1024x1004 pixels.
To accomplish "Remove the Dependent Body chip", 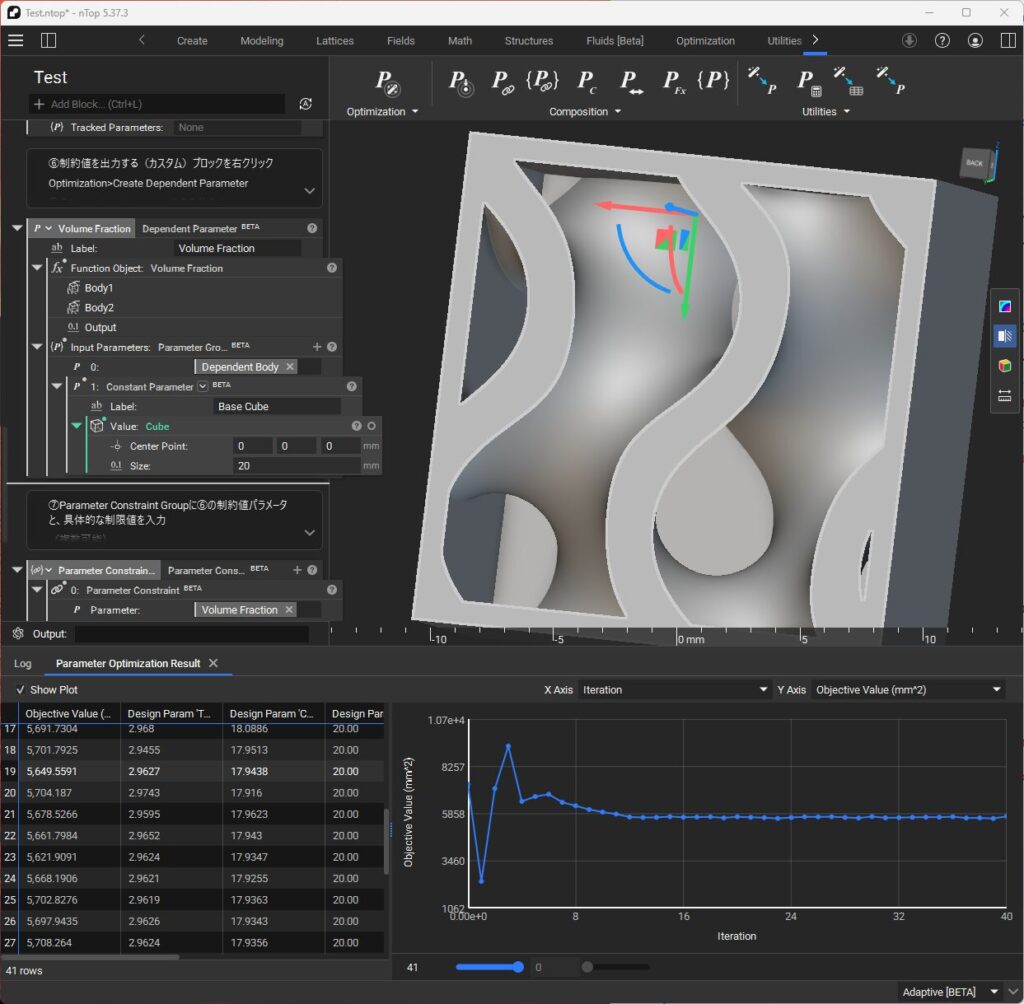I will click(x=290, y=367).
